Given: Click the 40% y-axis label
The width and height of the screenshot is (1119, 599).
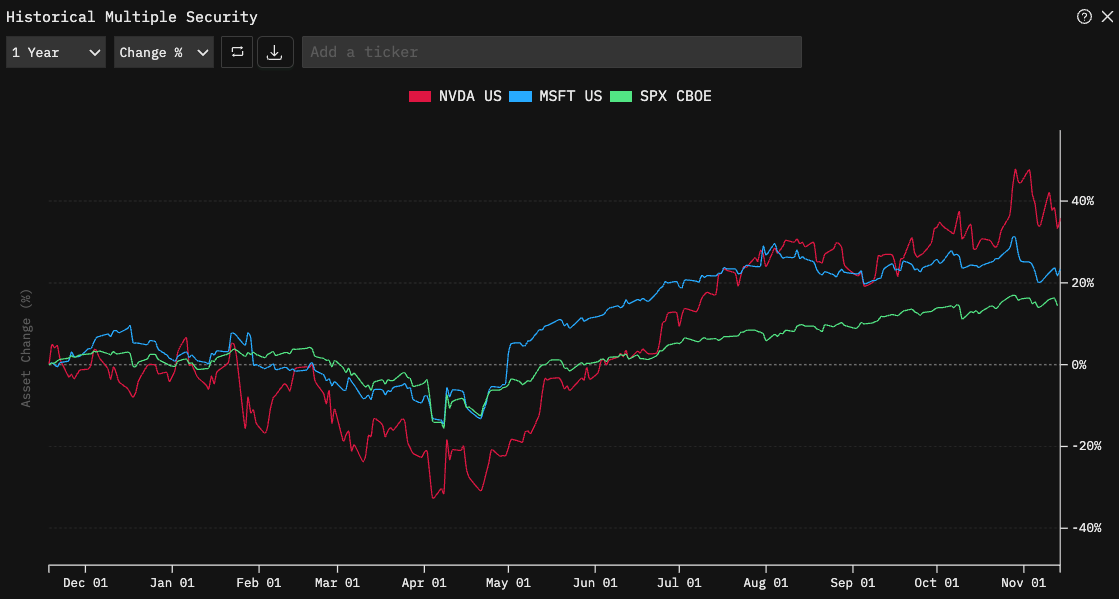Looking at the screenshot, I should coord(1083,201).
